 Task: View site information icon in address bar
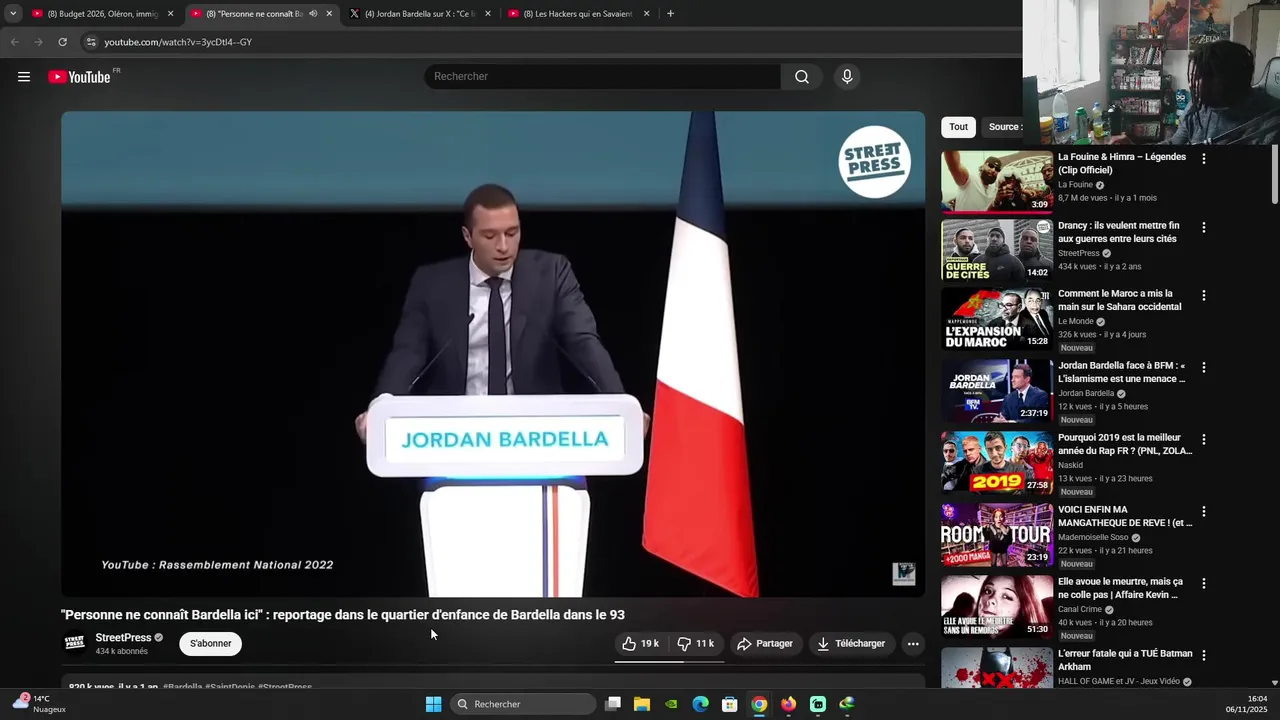91,42
